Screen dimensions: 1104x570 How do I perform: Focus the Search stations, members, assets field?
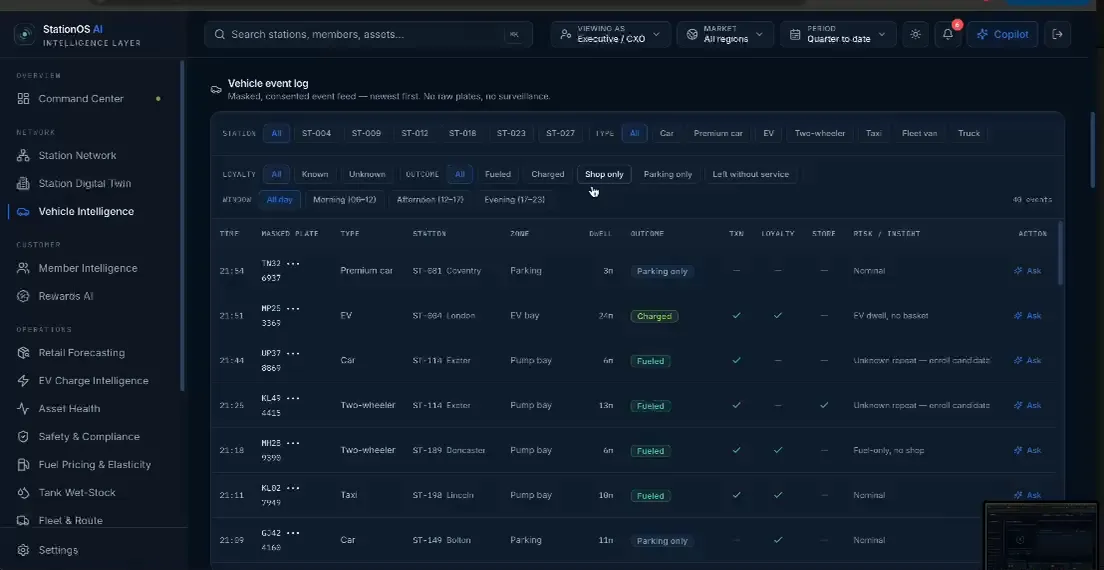[x=368, y=34]
